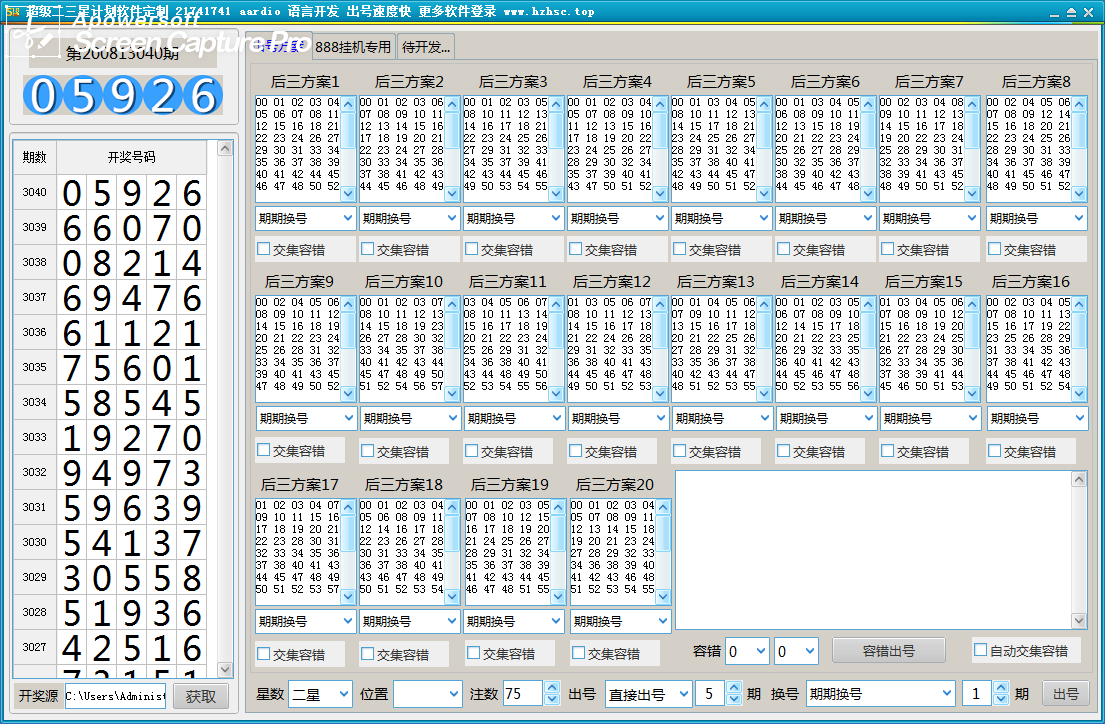Open the 直接出号 dropdown
Viewport: 1105px width, 724px height.
tap(648, 694)
